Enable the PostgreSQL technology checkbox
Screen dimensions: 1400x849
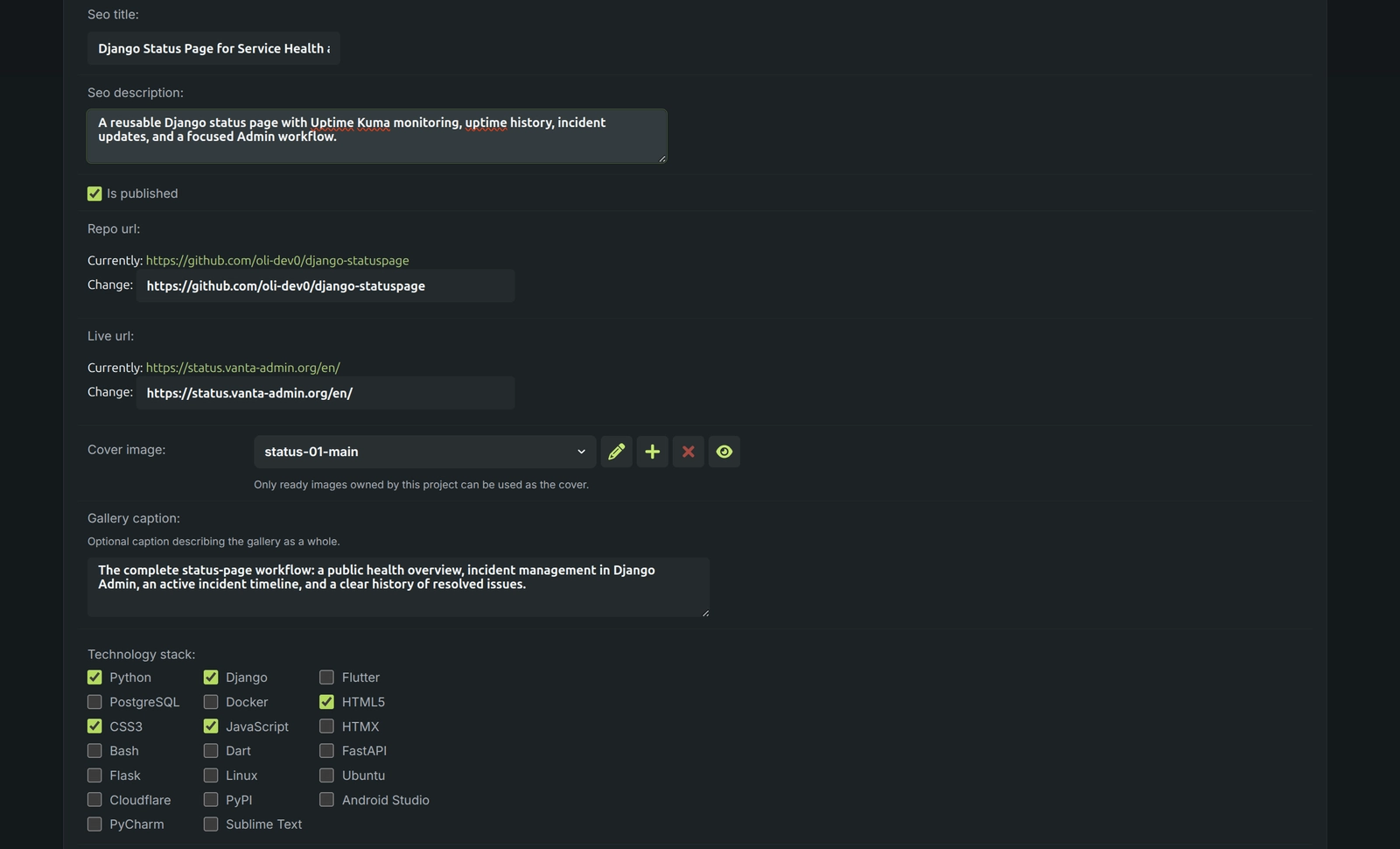[94, 702]
